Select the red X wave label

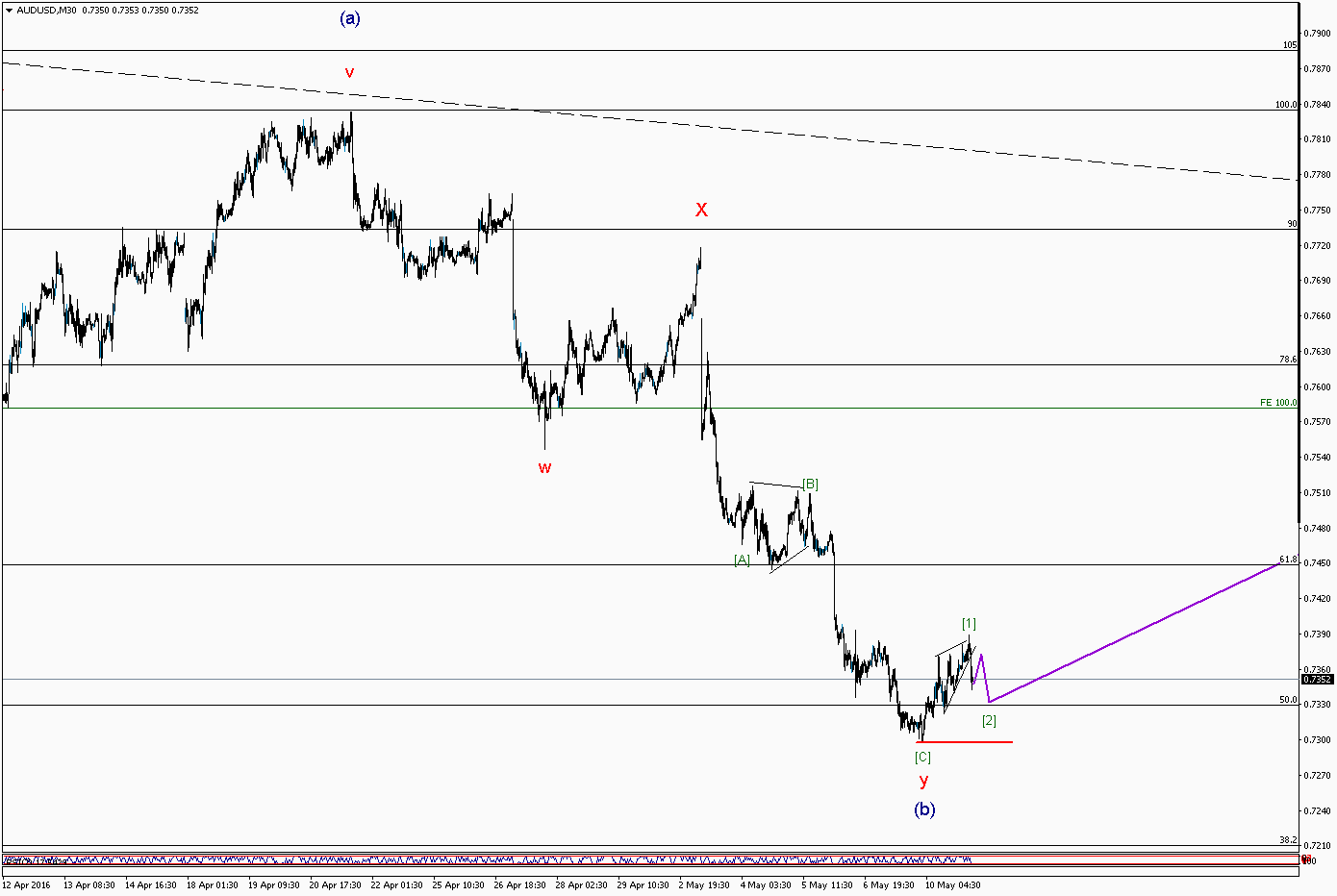[x=701, y=210]
